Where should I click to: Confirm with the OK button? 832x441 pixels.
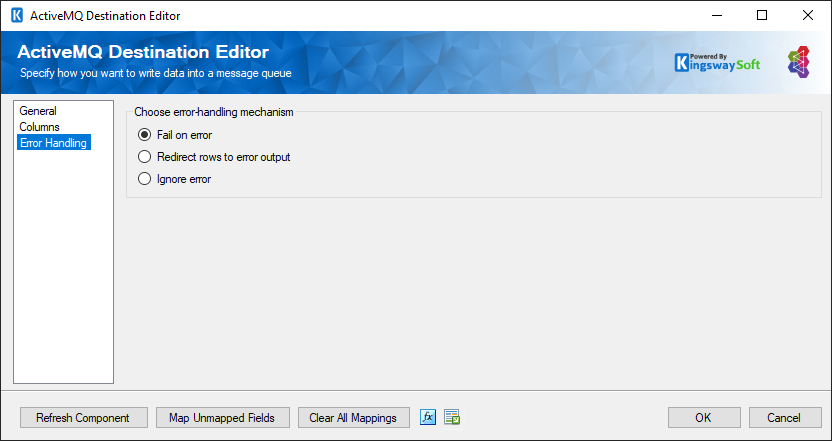tap(704, 418)
